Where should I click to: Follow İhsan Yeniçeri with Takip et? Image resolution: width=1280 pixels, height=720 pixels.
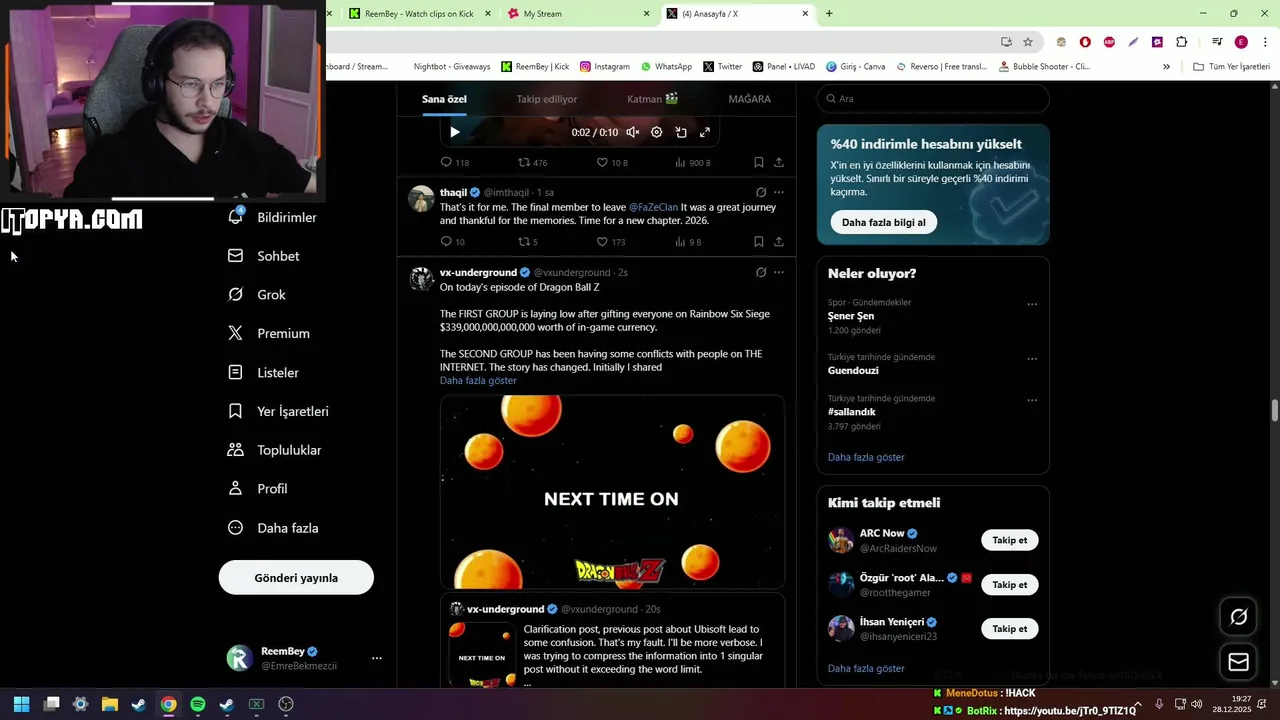pos(1010,629)
